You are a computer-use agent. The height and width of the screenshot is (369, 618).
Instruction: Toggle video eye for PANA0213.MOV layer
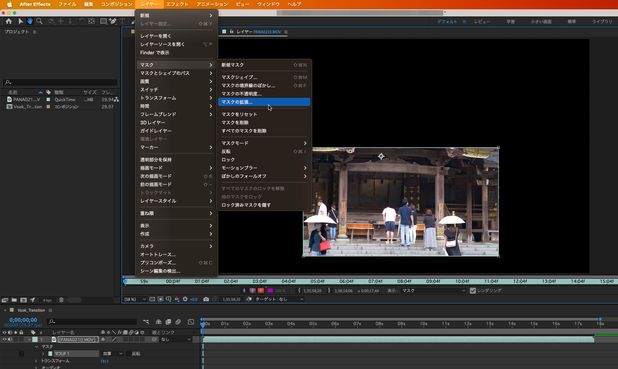pyautogui.click(x=5, y=339)
